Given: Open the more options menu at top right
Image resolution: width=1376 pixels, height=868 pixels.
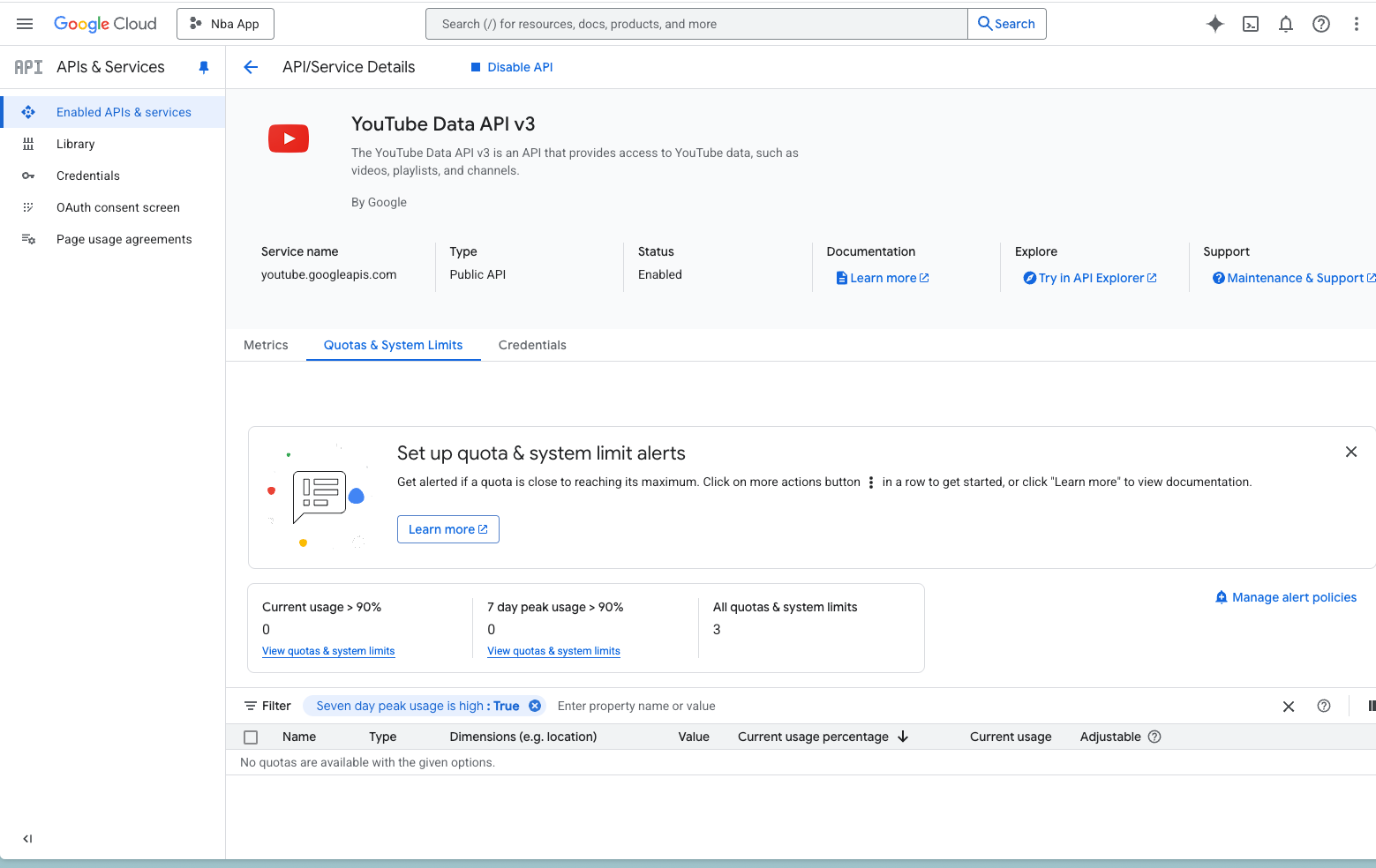Looking at the screenshot, I should 1357,24.
